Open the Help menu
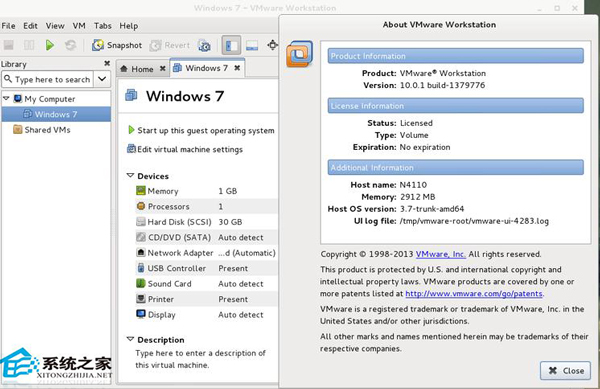This screenshot has height=389, width=600. tap(129, 26)
